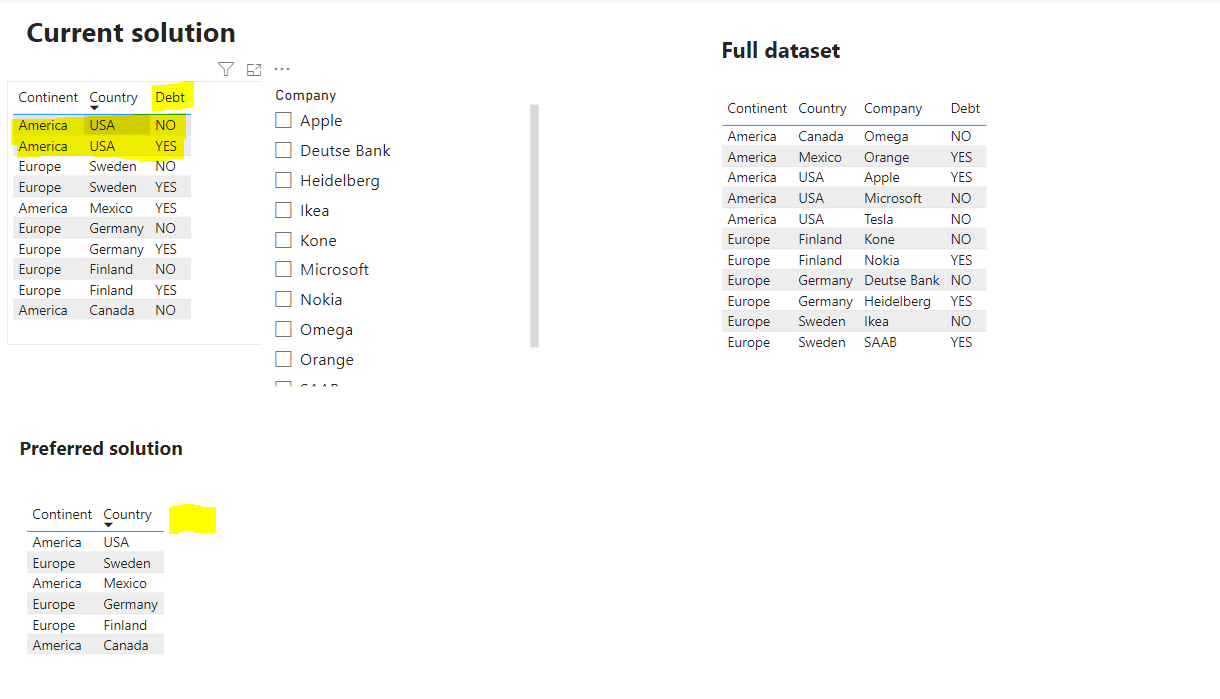
Task: Click the Company slicer scrollbar
Action: (534, 226)
